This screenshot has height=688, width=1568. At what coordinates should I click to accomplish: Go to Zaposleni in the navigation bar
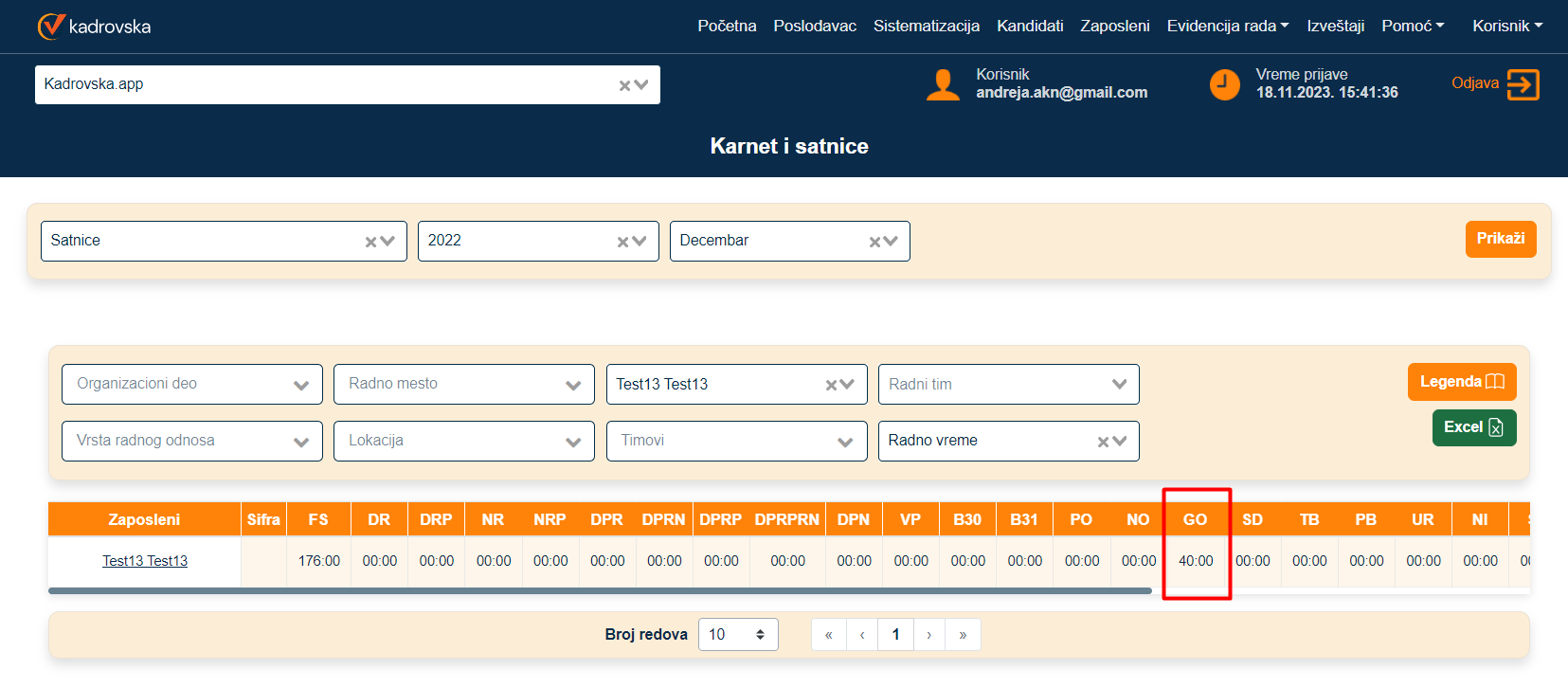1114,26
